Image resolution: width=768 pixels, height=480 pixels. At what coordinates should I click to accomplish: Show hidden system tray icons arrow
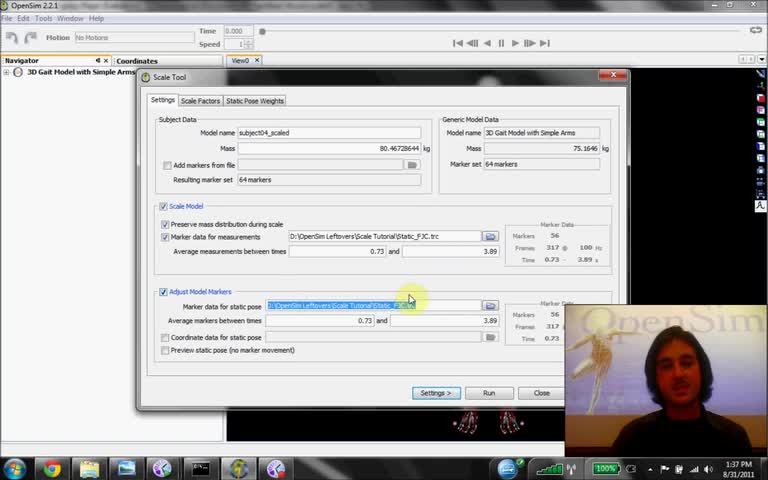(x=650, y=469)
